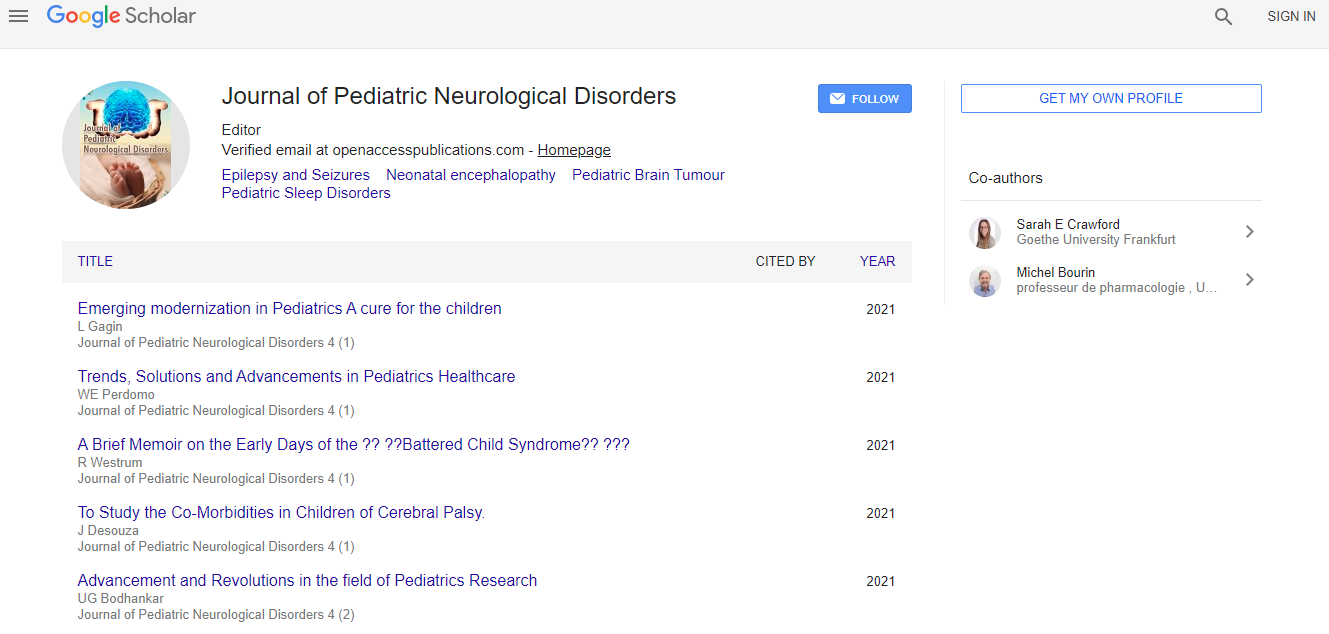Click the journal profile picture
Image resolution: width=1329 pixels, height=634 pixels.
pos(126,145)
